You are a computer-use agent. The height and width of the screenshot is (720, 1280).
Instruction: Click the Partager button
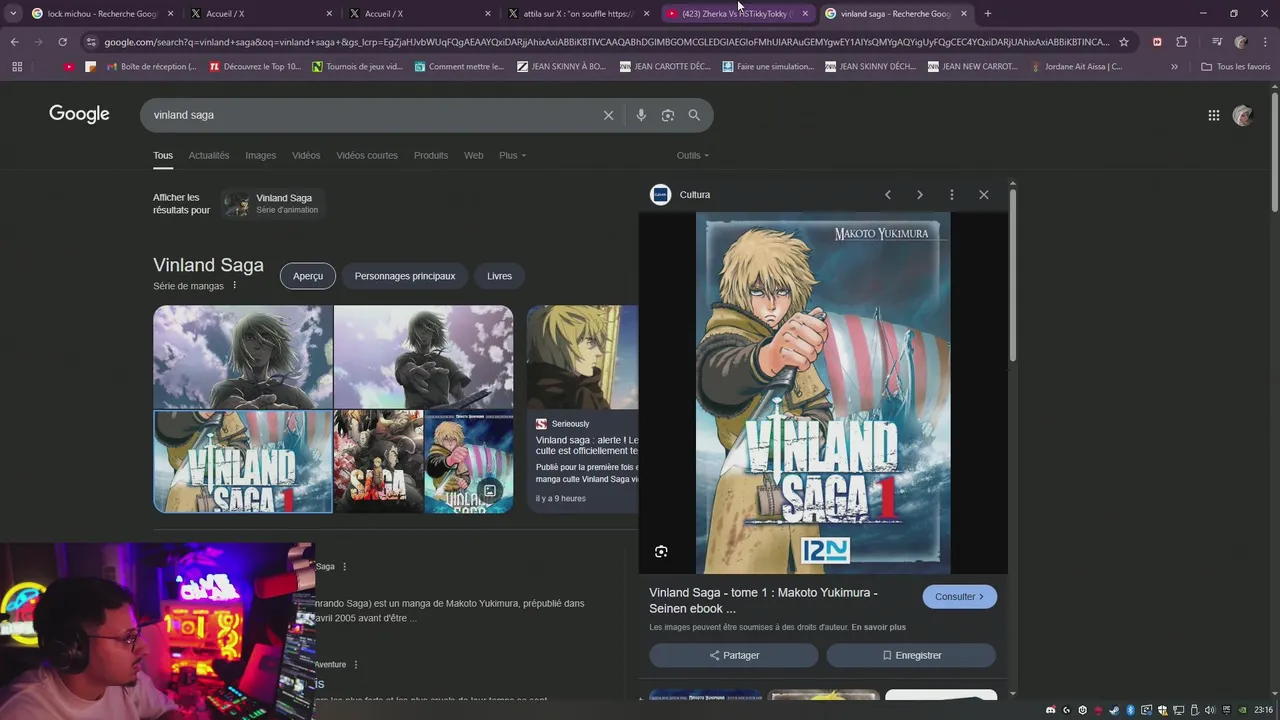[734, 655]
